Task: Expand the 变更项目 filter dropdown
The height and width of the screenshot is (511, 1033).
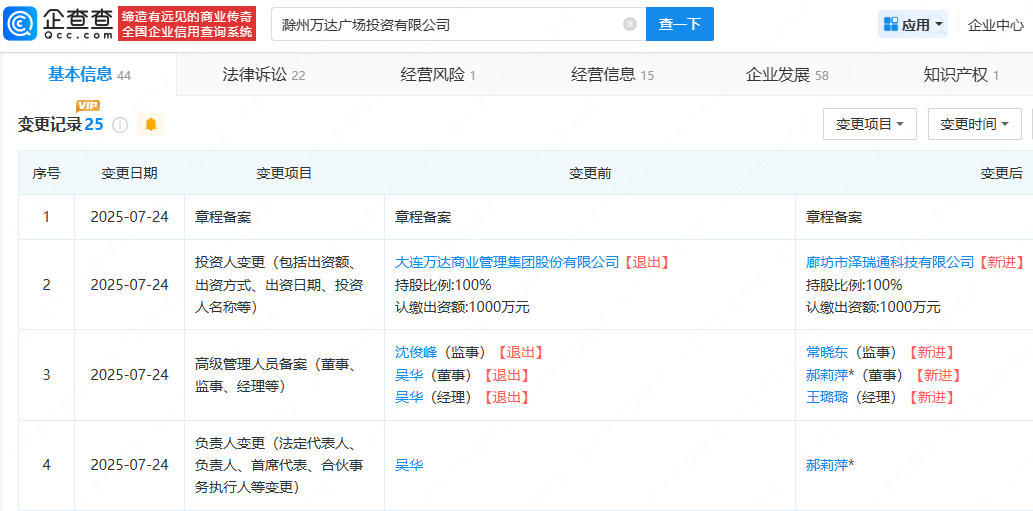Action: click(870, 124)
